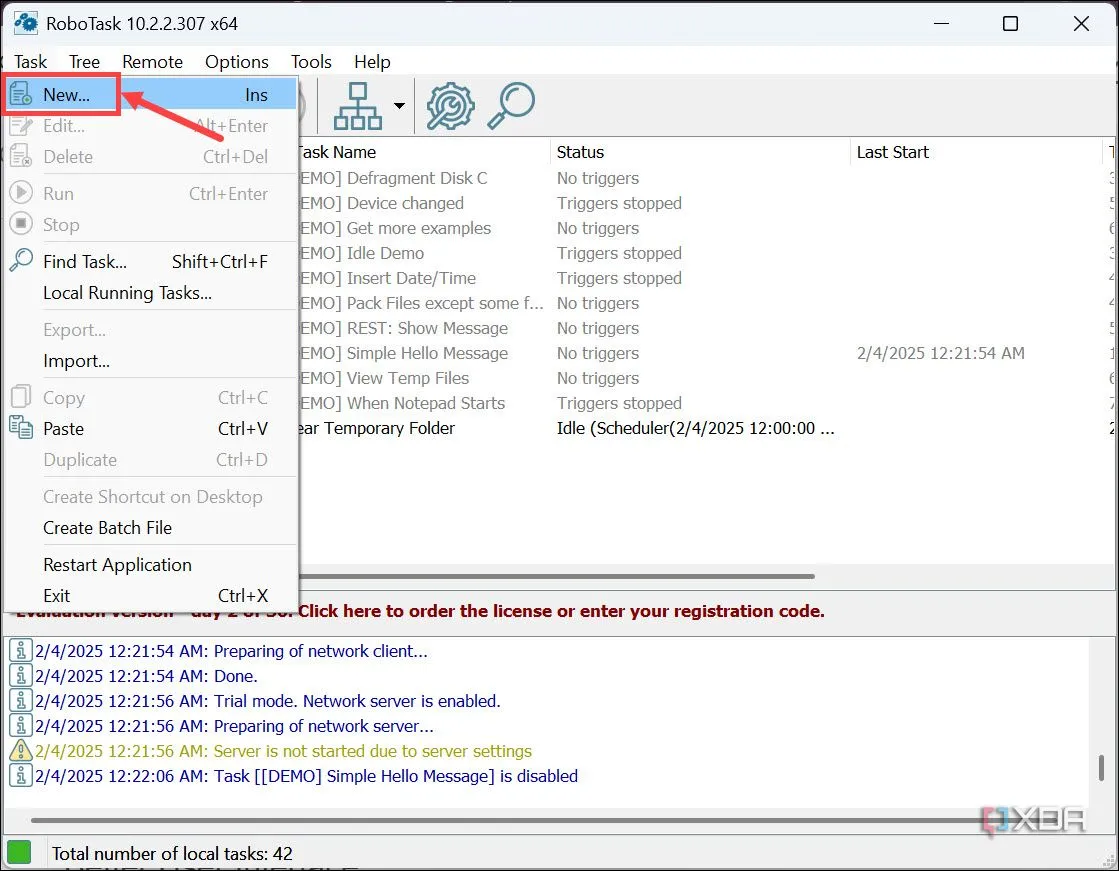This screenshot has width=1119, height=871.
Task: Click the 'Trial mode. Network server is enabled' line
Action: tap(268, 701)
